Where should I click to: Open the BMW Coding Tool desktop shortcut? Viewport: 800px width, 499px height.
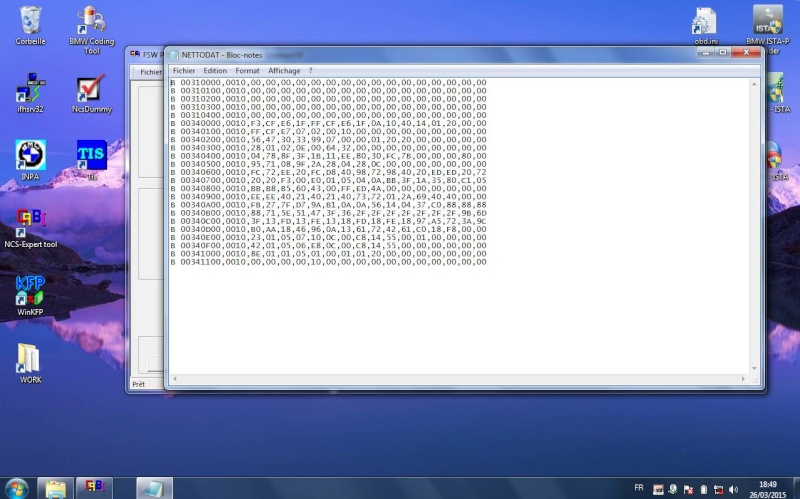click(91, 30)
